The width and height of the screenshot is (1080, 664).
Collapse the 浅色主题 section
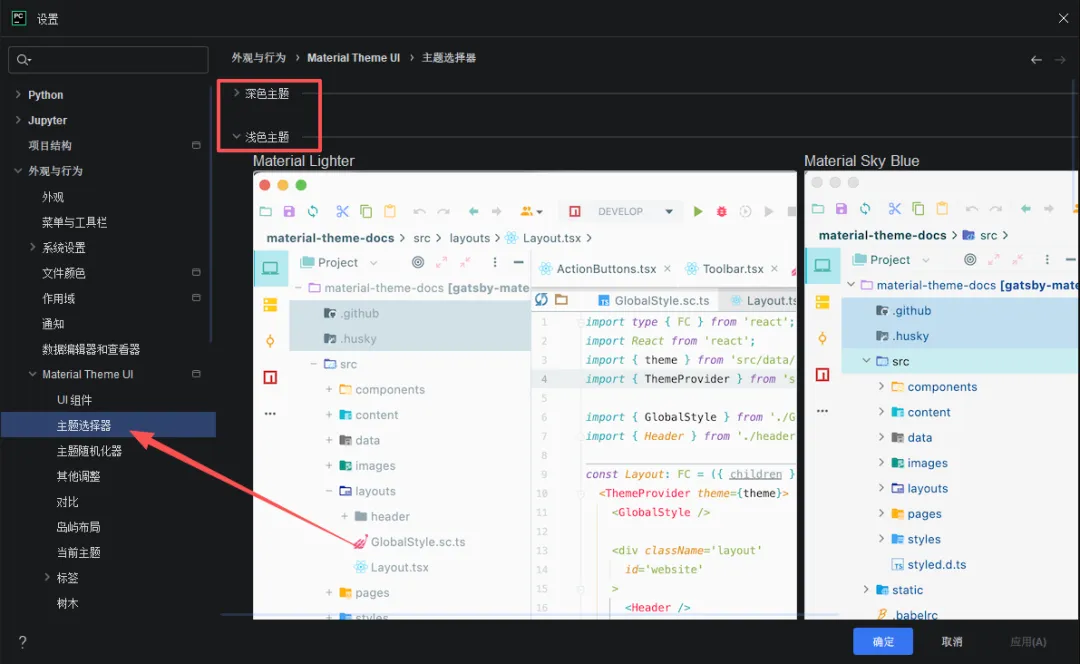(x=236, y=136)
